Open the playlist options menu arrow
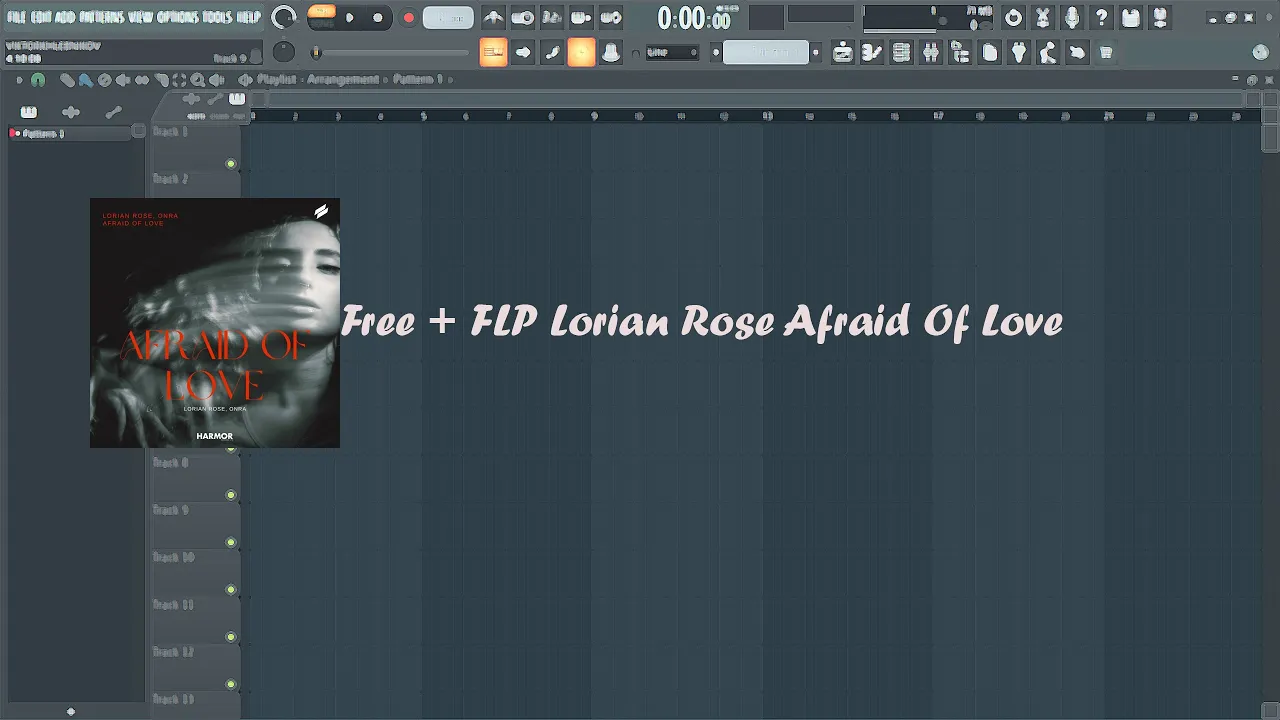This screenshot has width=1280, height=720. (19, 79)
